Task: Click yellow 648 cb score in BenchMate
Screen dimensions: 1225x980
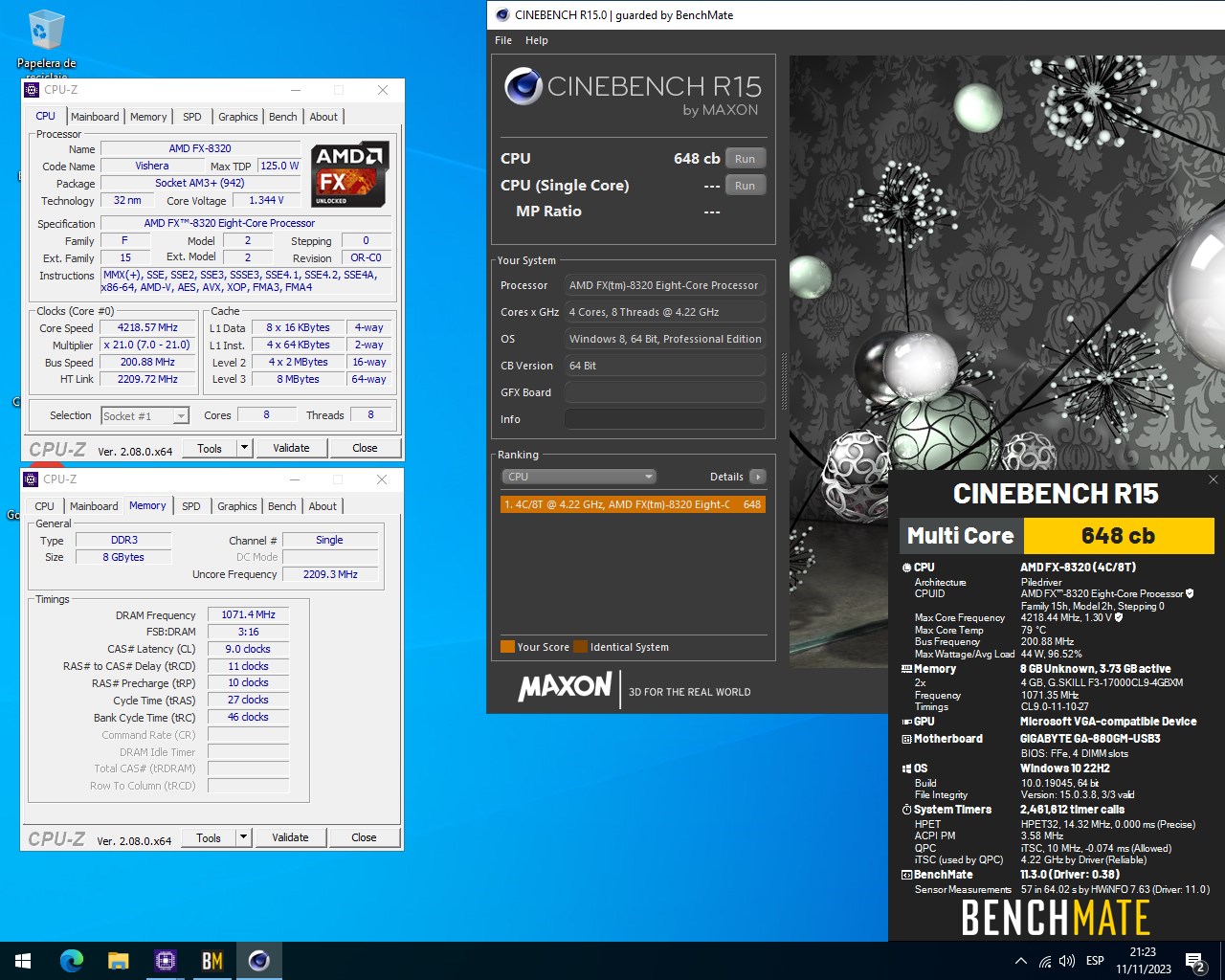Action: pos(1119,536)
